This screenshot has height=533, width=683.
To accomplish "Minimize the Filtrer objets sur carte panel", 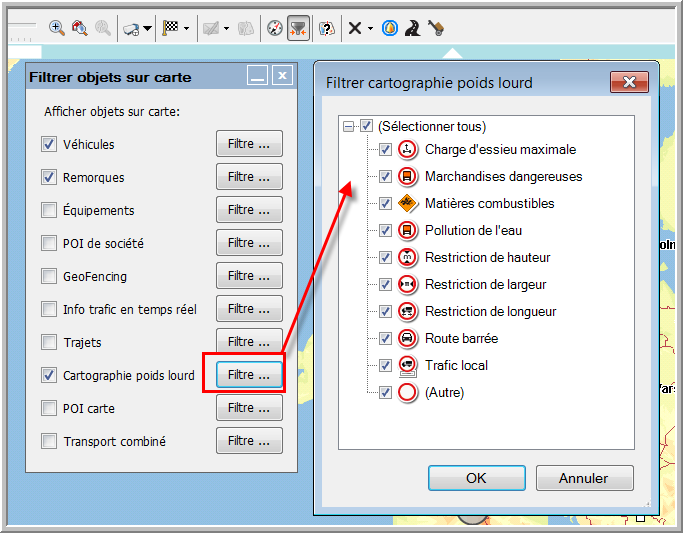I will (257, 76).
